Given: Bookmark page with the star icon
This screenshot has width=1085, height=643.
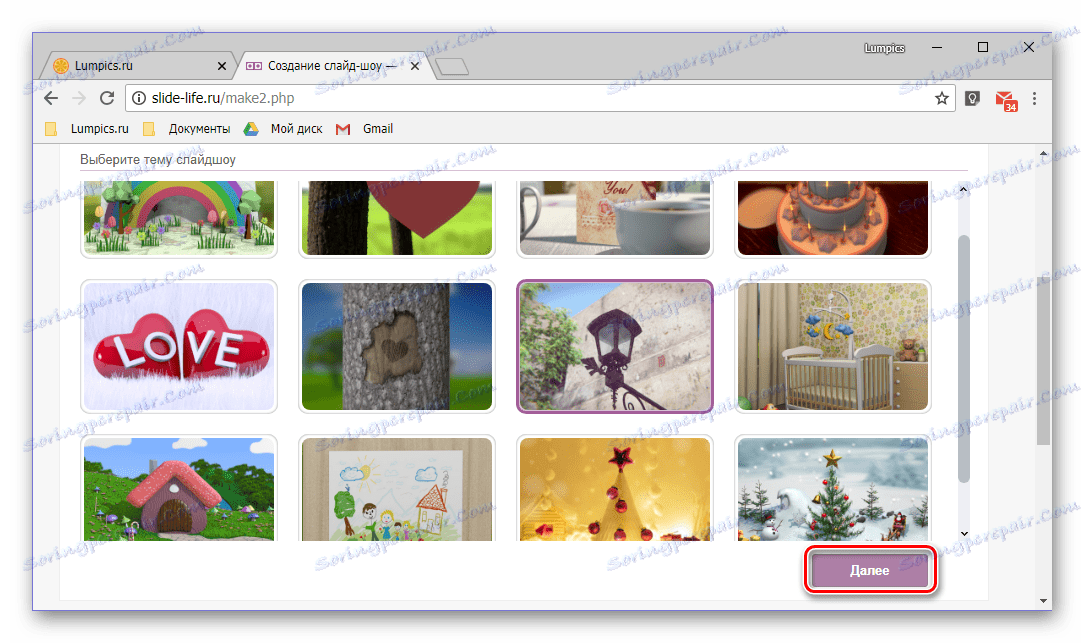Looking at the screenshot, I should click(x=941, y=98).
